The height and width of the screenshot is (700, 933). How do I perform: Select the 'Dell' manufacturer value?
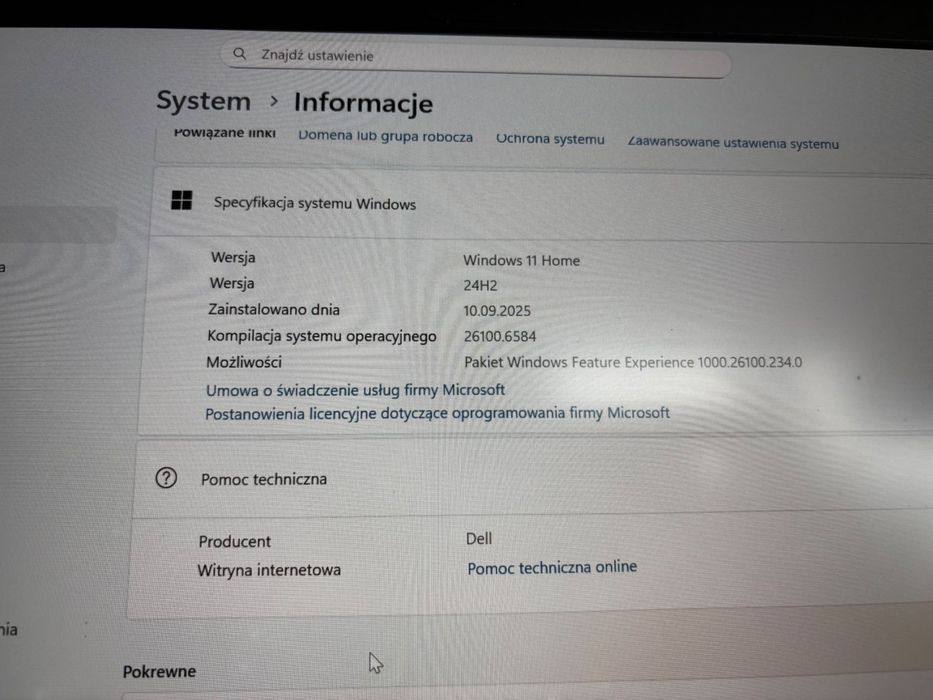(478, 539)
